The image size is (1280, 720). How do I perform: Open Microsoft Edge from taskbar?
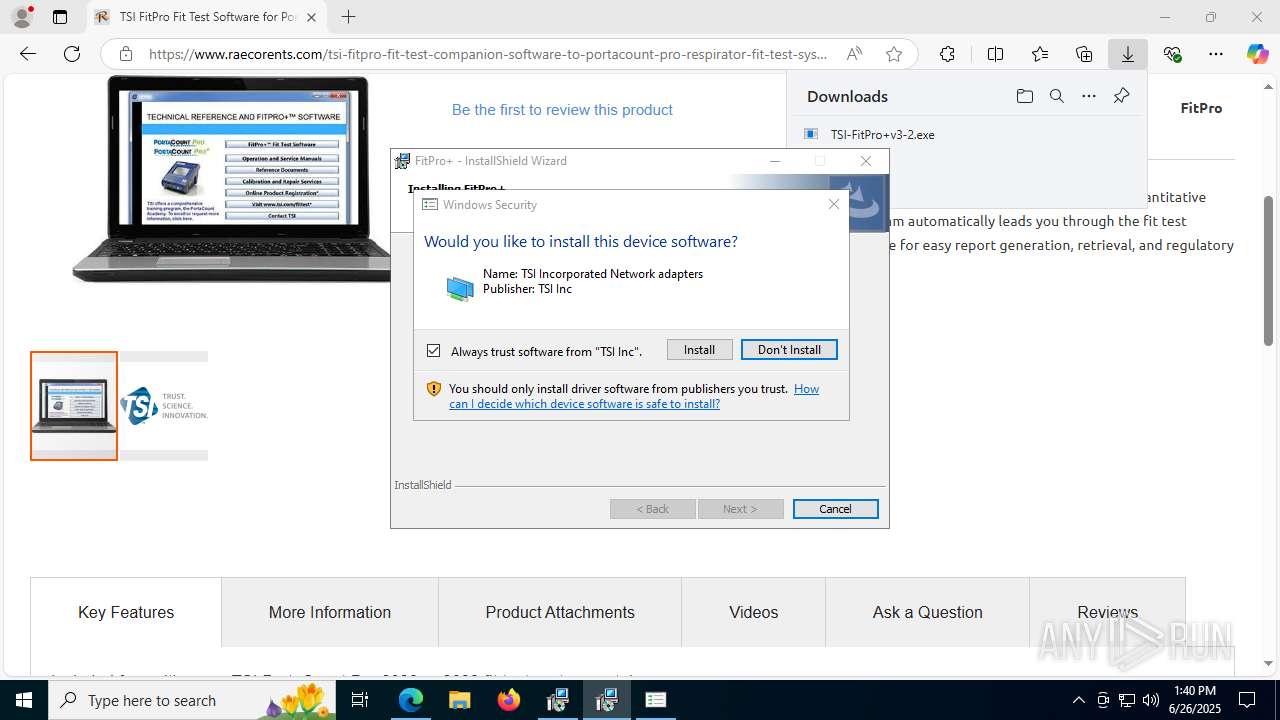(x=411, y=700)
